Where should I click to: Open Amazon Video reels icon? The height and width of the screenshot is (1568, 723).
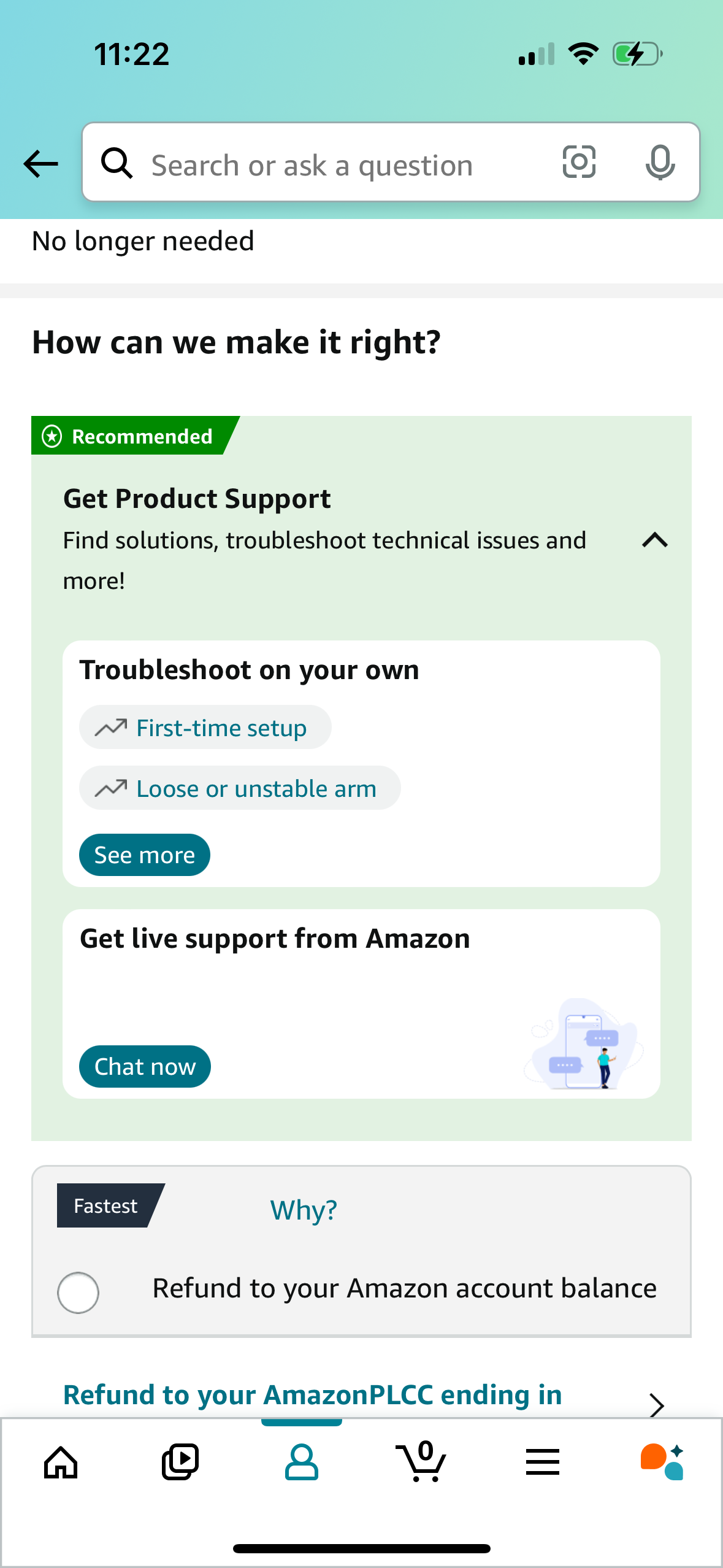(x=180, y=1461)
